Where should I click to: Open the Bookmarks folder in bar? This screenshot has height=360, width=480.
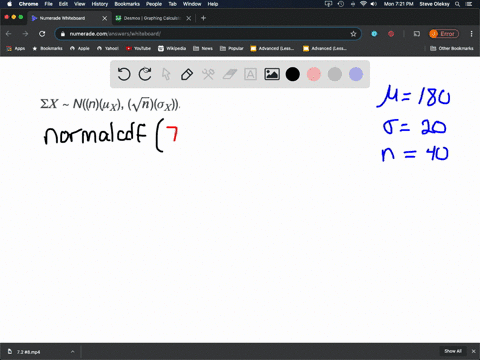coord(48,48)
